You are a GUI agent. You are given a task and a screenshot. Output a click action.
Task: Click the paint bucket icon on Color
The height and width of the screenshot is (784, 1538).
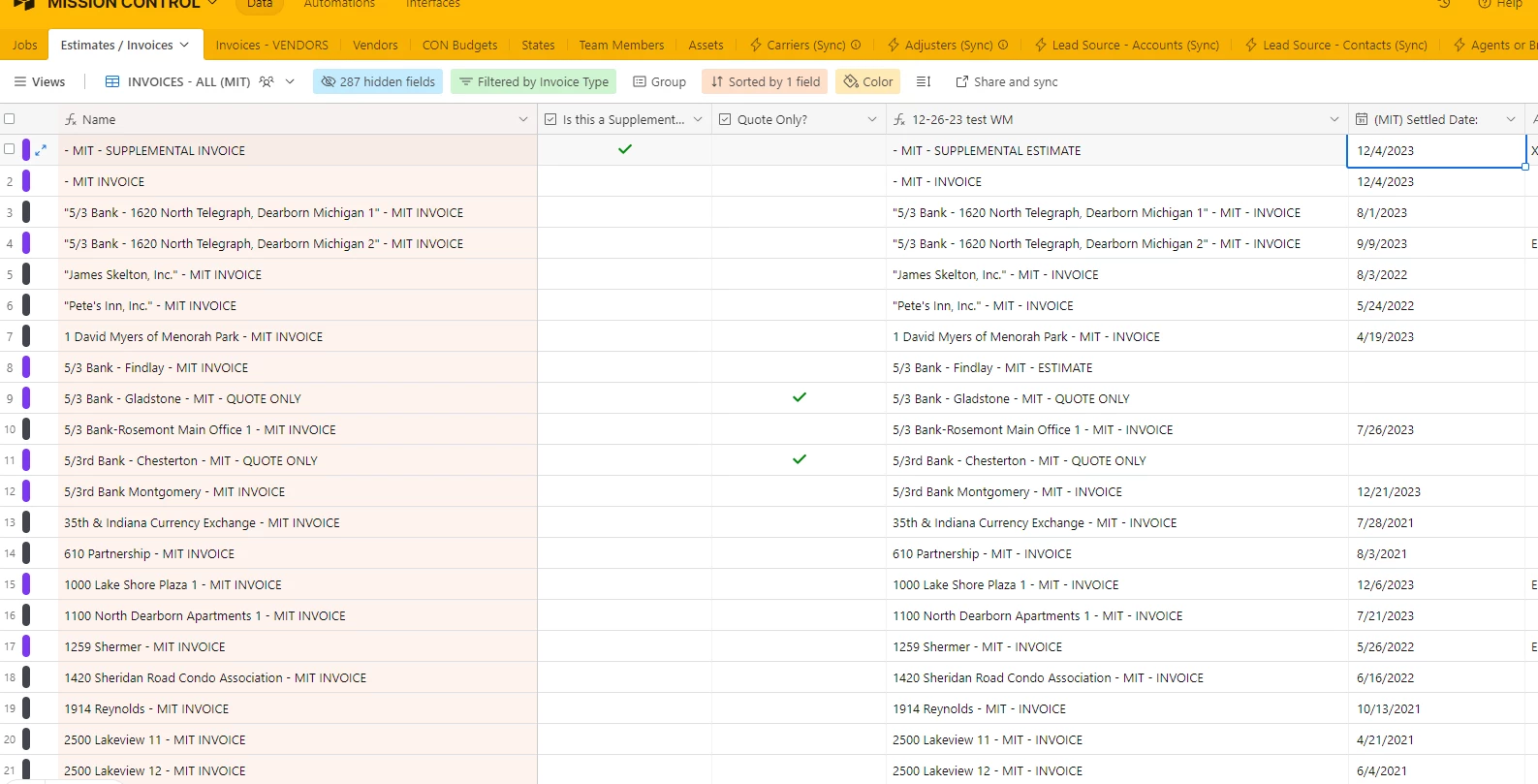pos(851,82)
